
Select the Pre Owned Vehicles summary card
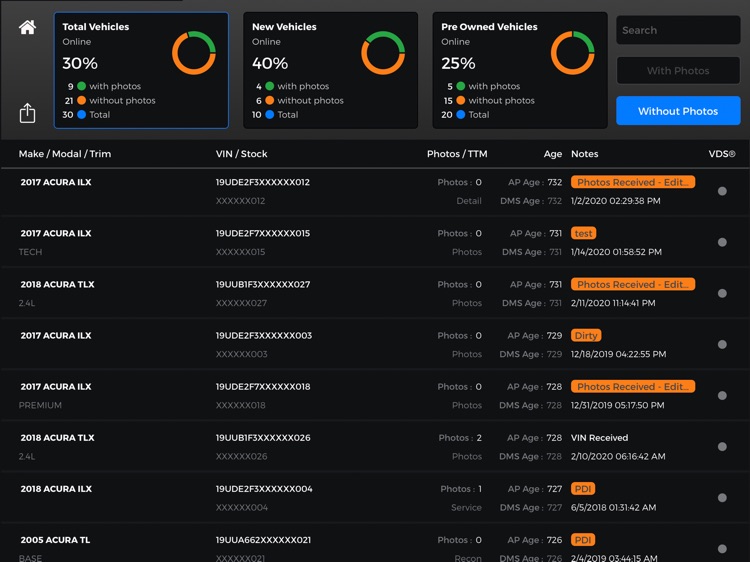pos(520,70)
